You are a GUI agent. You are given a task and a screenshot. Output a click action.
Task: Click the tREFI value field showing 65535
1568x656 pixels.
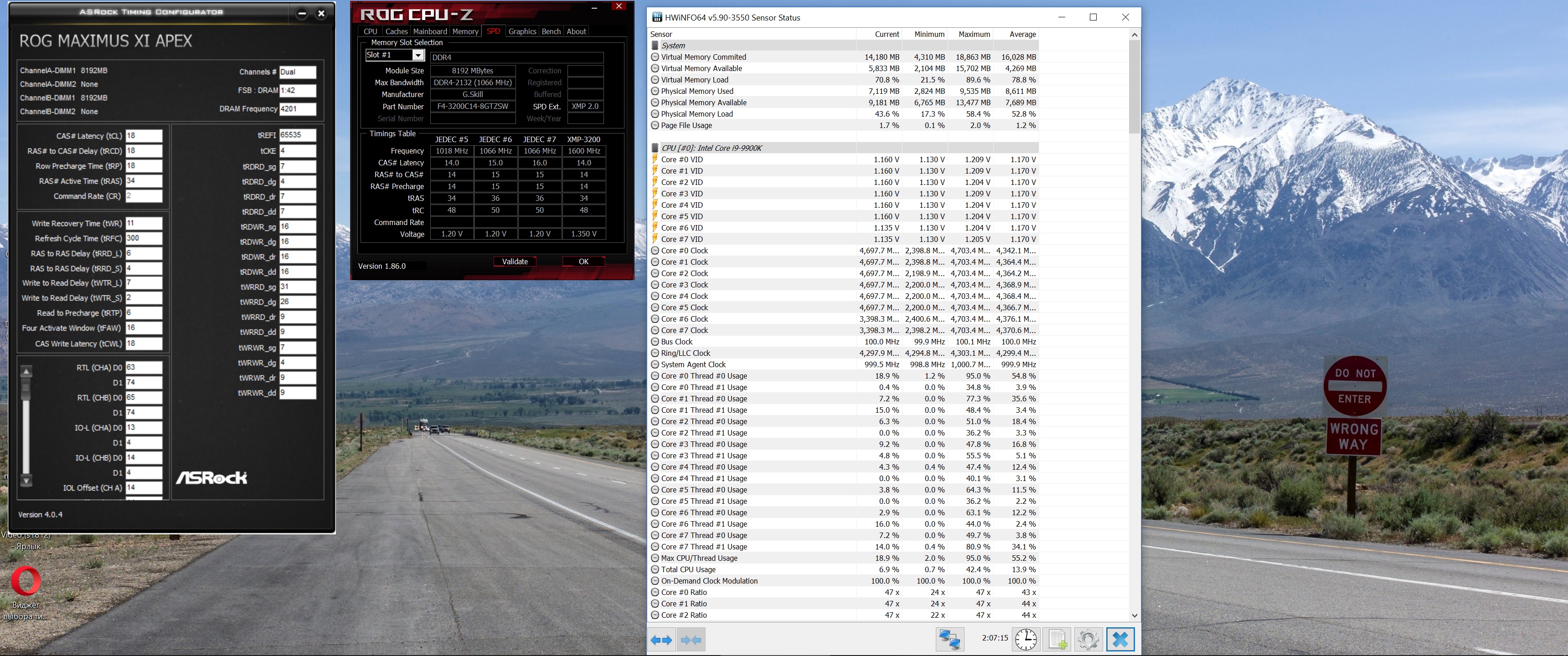coord(297,135)
